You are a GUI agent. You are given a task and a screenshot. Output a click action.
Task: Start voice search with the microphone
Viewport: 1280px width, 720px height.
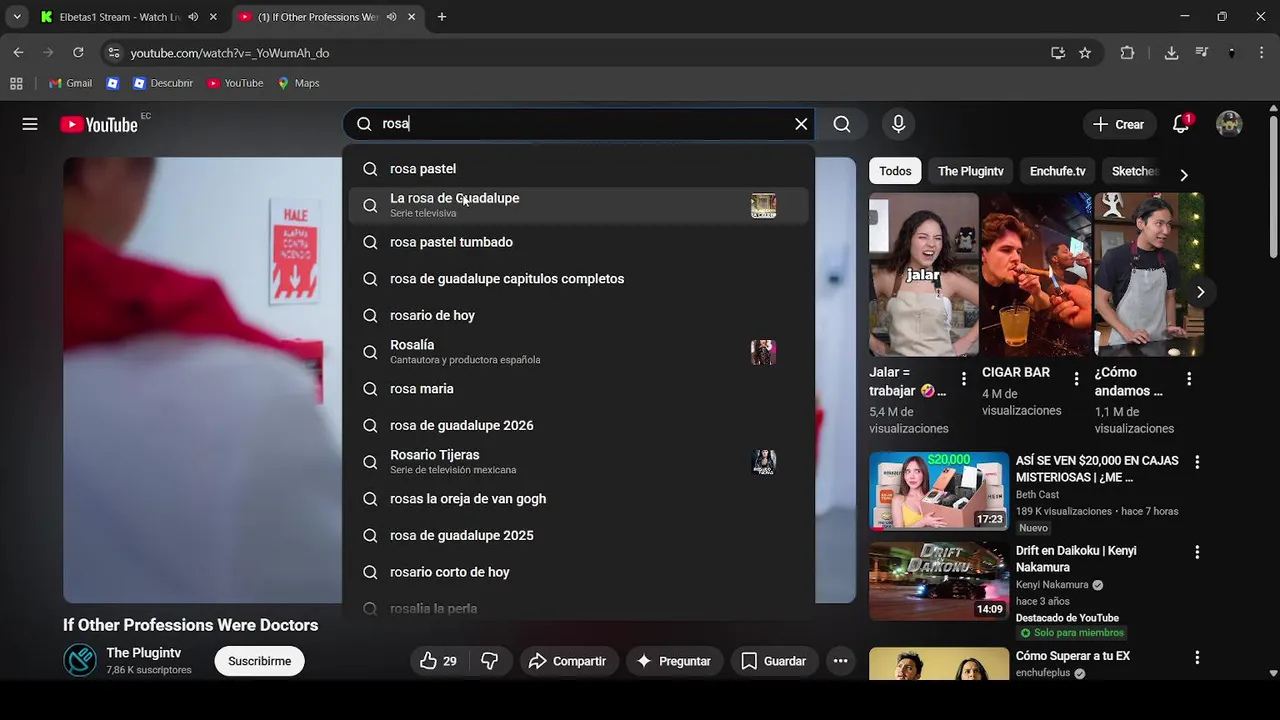point(898,124)
